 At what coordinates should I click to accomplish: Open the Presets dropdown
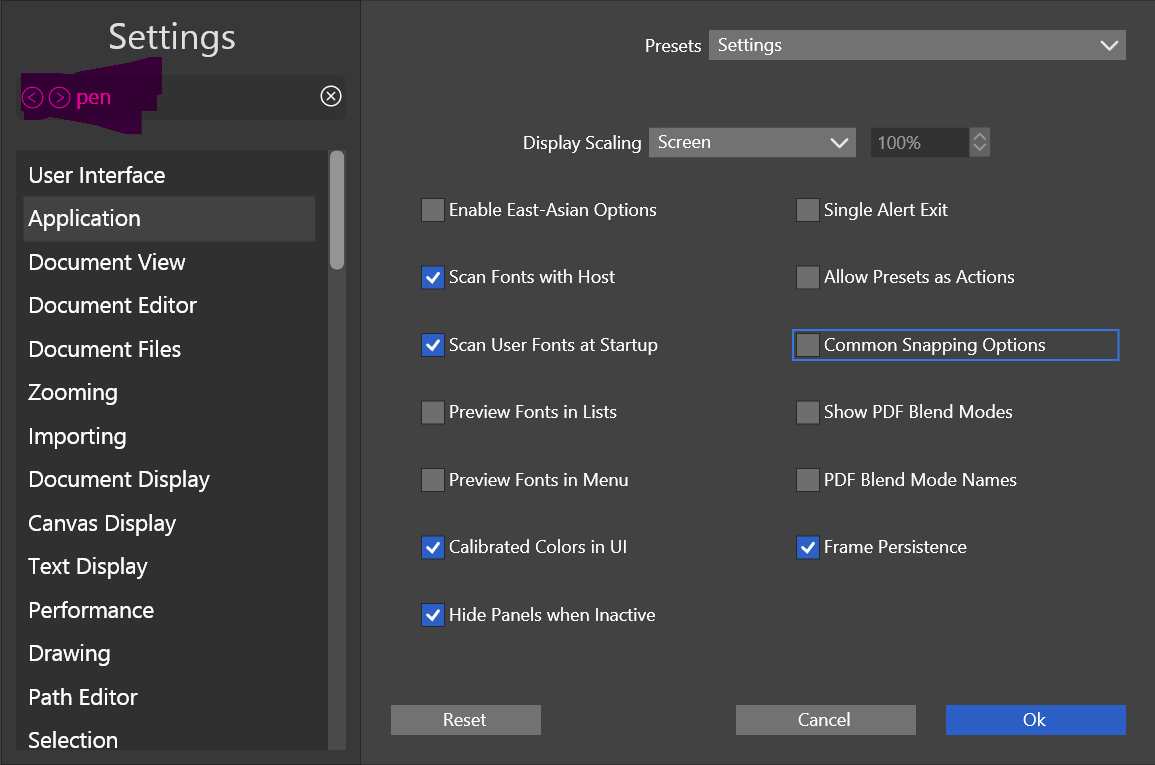click(917, 45)
